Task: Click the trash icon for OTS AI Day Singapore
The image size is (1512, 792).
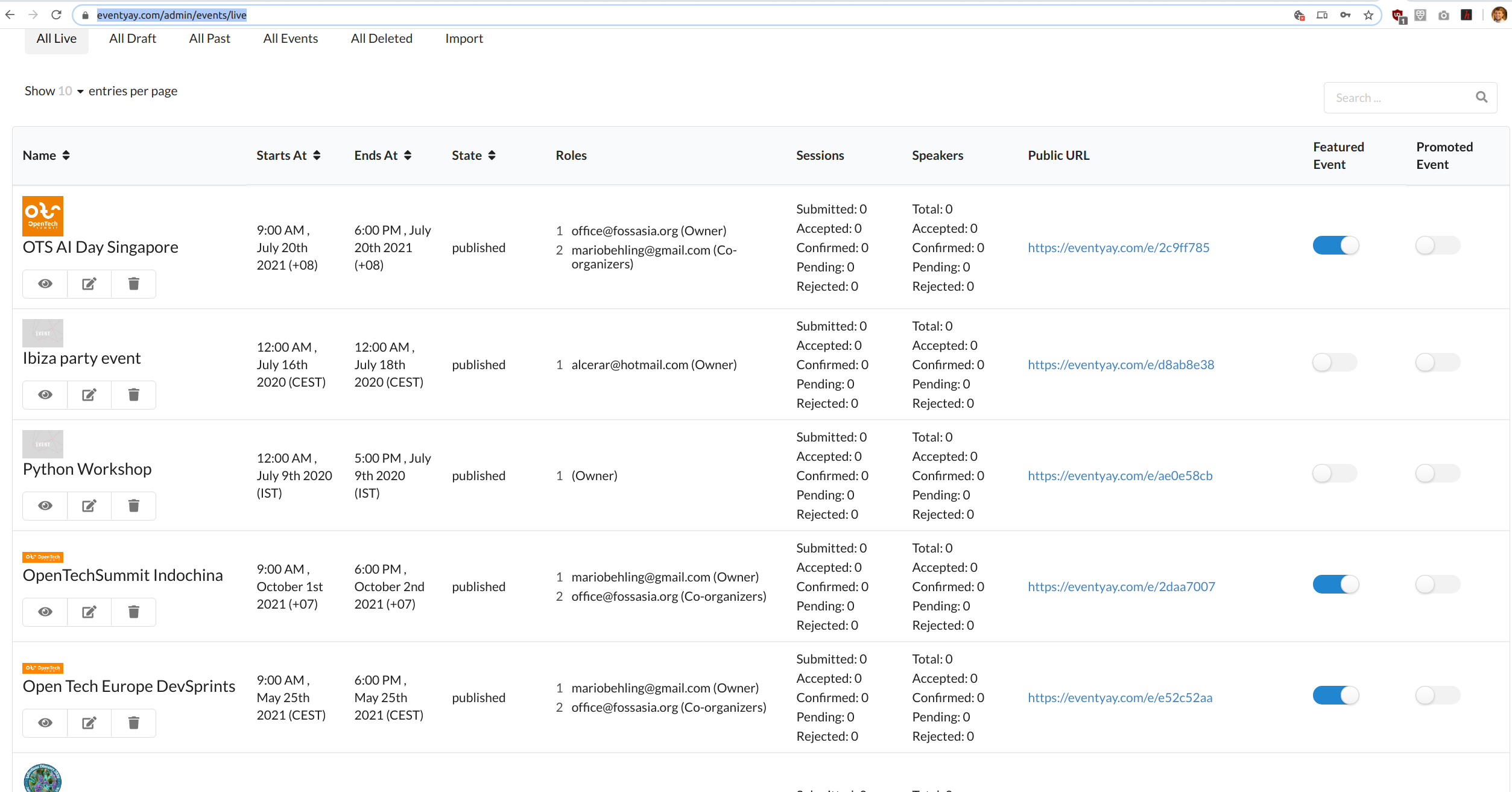Action: tap(133, 284)
